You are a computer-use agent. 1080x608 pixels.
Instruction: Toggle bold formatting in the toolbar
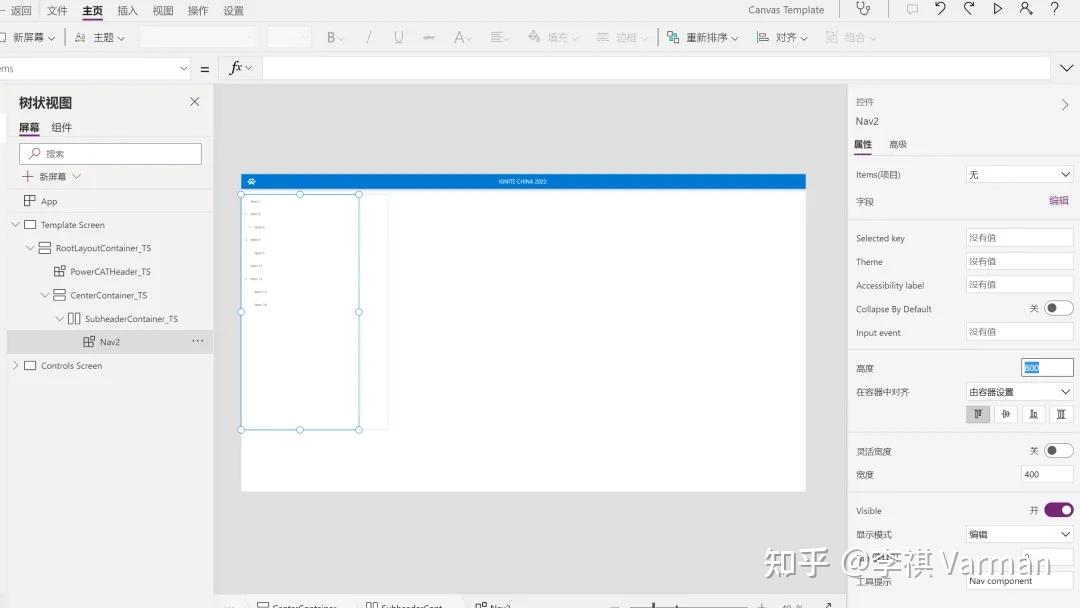pyautogui.click(x=332, y=36)
